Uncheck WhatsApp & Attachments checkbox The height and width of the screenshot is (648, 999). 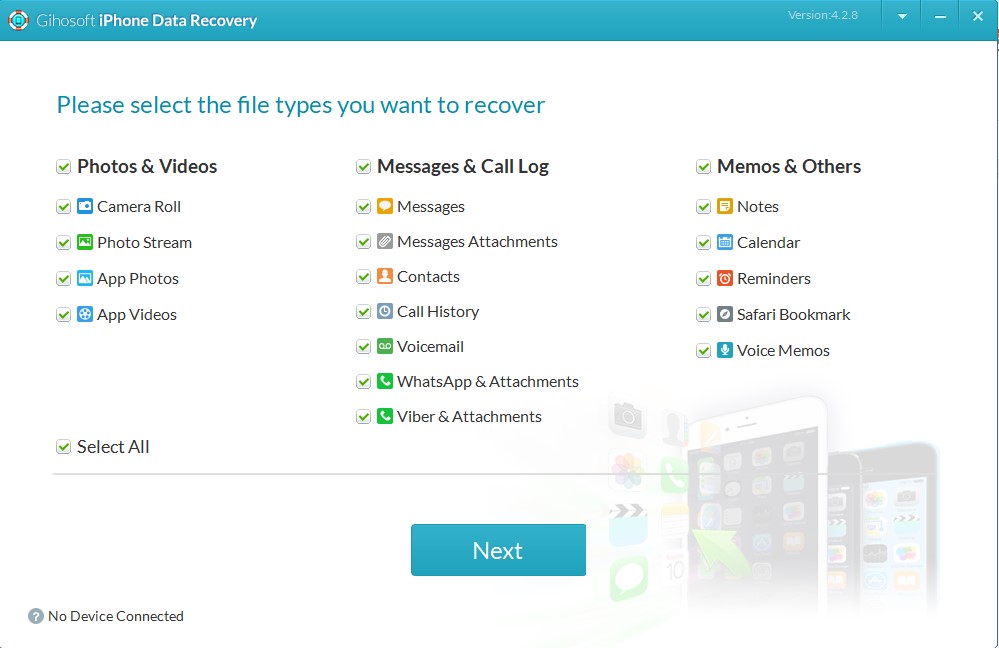click(x=363, y=382)
